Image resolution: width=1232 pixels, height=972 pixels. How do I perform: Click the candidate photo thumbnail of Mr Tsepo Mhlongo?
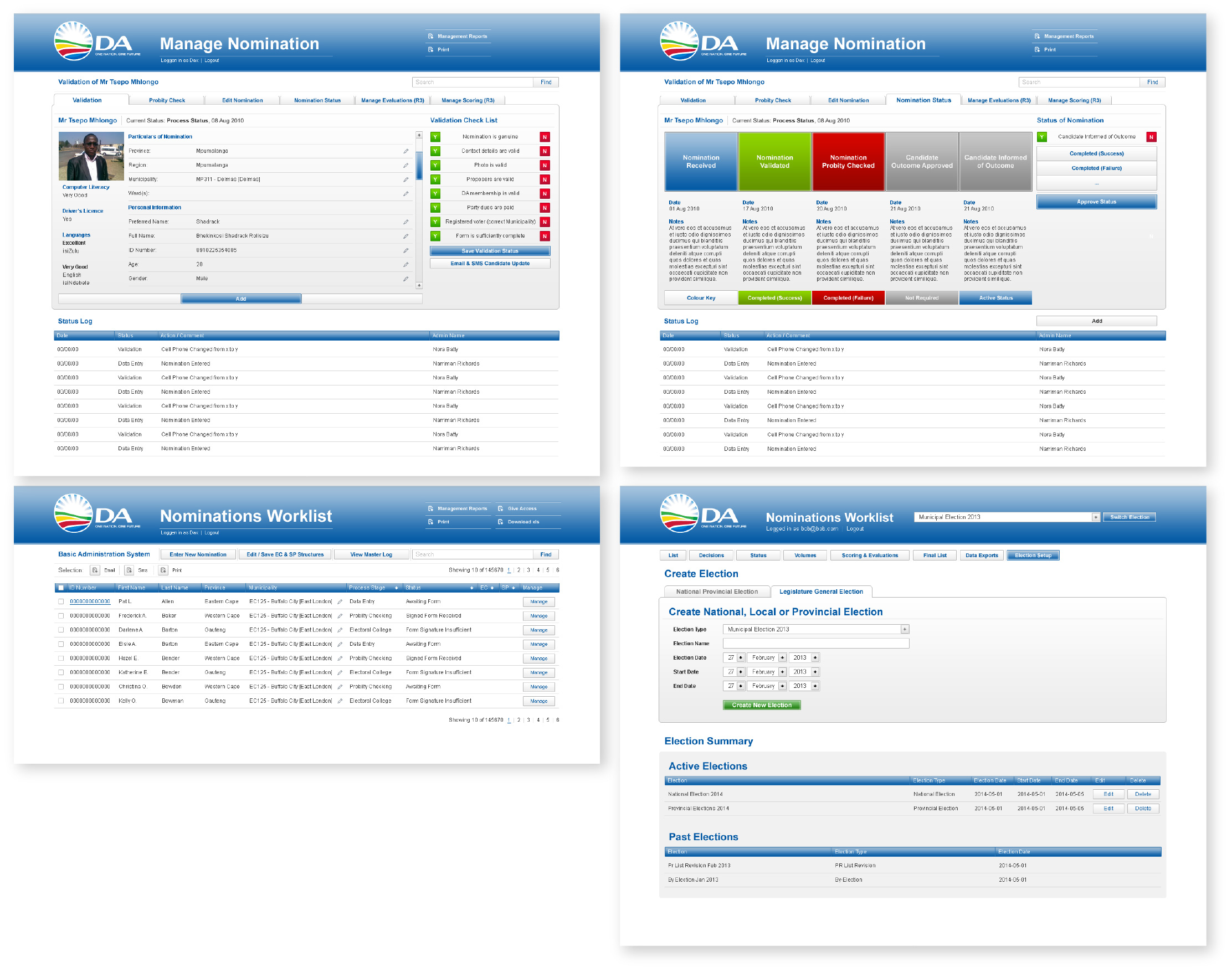(91, 157)
